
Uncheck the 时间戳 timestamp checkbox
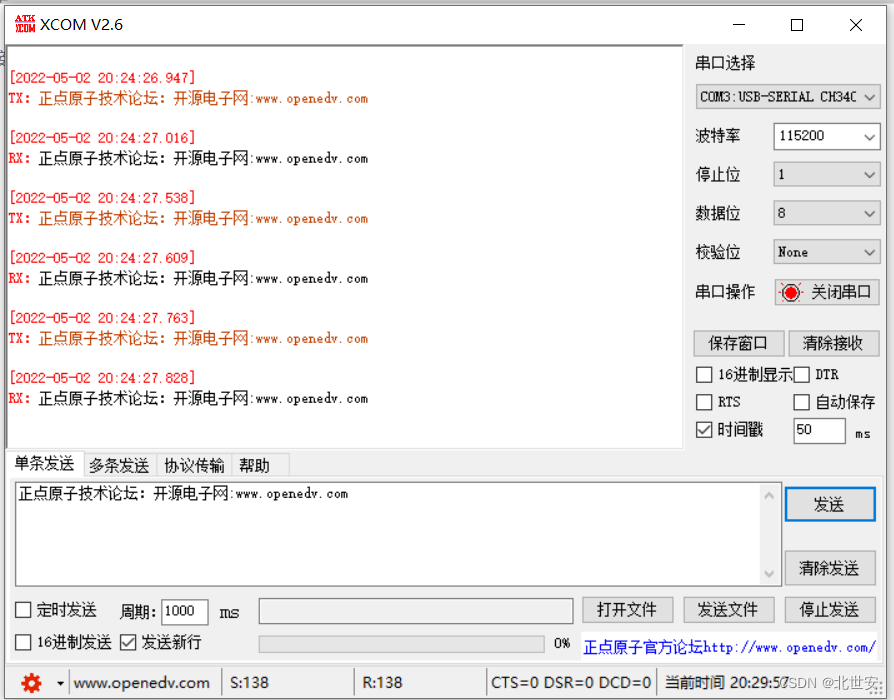pos(705,429)
